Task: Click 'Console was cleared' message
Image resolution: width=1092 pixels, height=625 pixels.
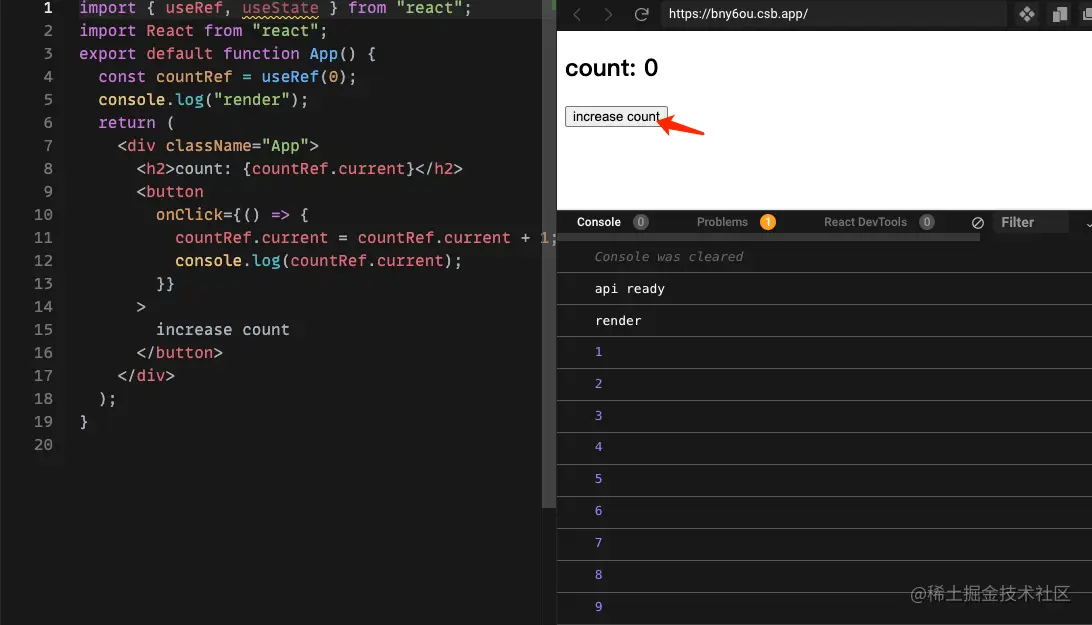Action: pyautogui.click(x=669, y=256)
